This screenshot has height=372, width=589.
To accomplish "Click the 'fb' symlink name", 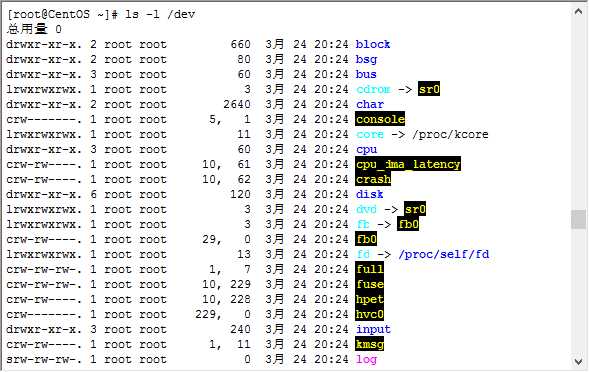I will (363, 224).
